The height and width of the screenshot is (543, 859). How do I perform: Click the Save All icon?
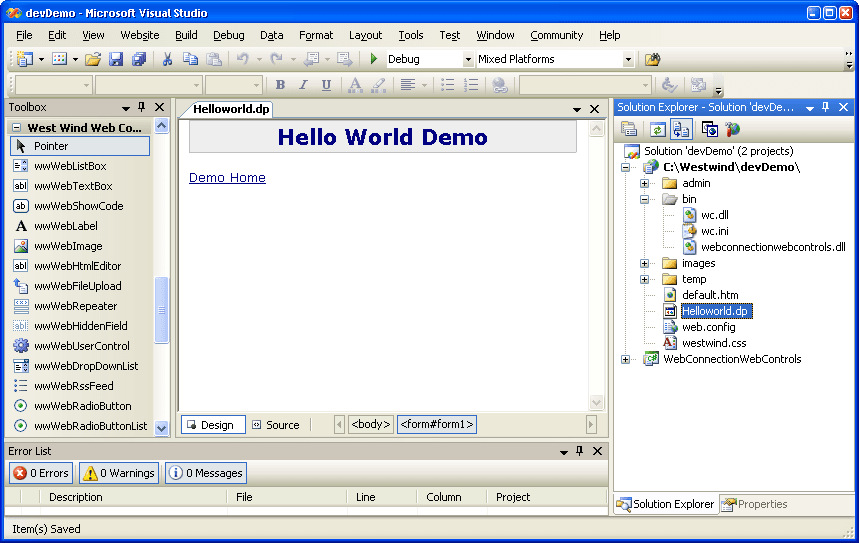pyautogui.click(x=139, y=59)
